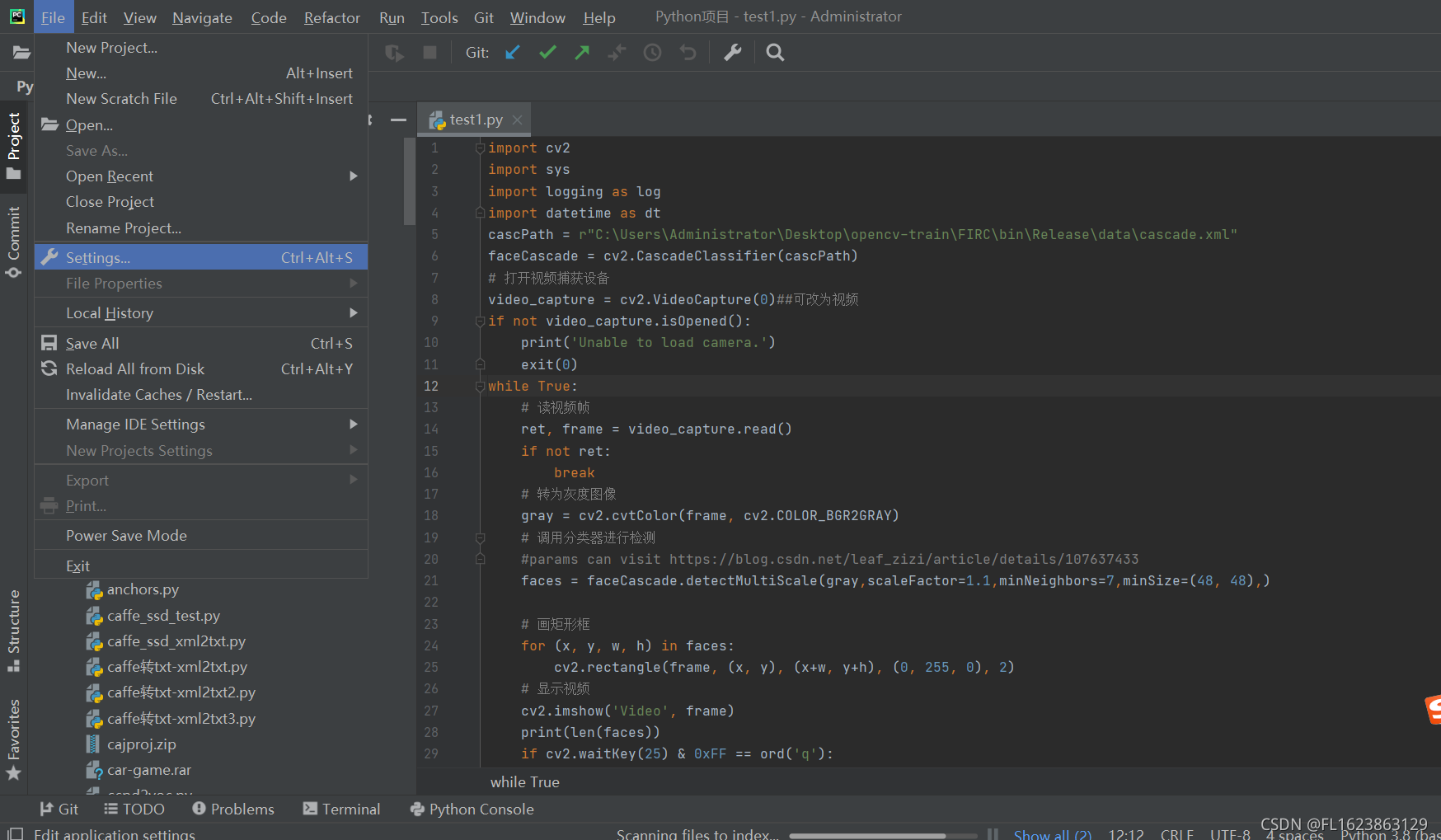
Task: Click the 4 spaces indent status widget
Action: click(x=1294, y=834)
